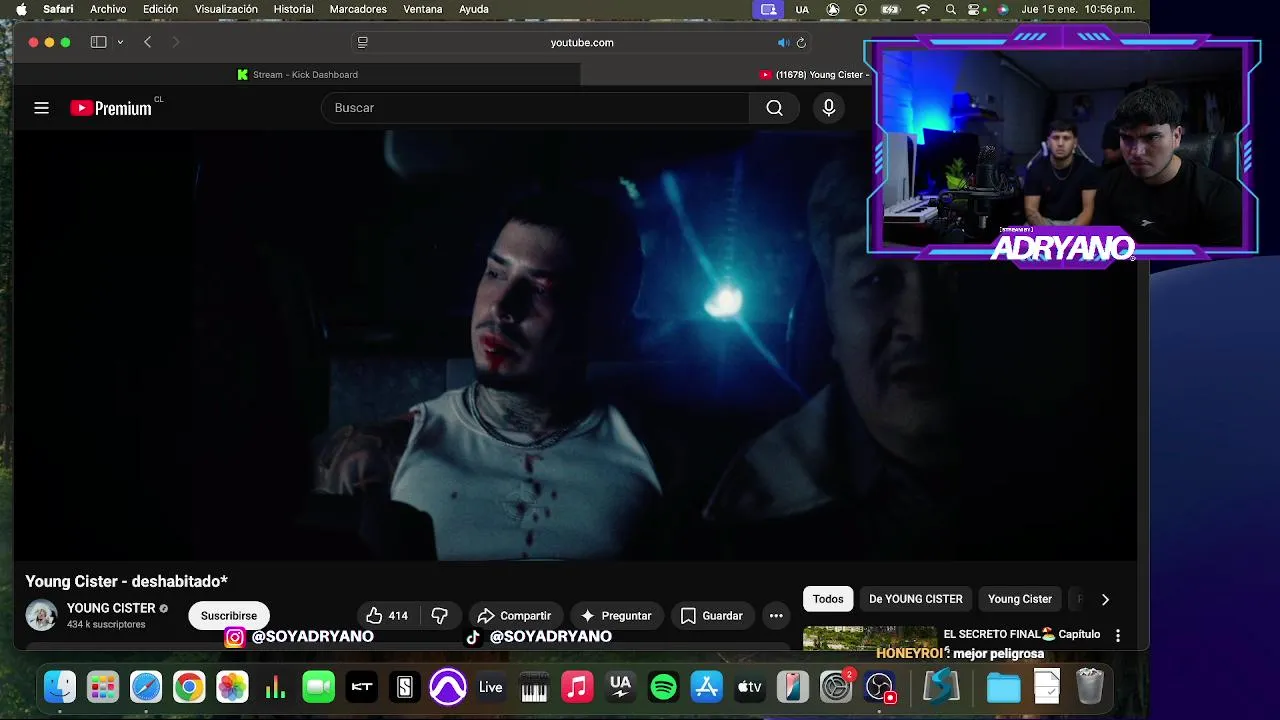The height and width of the screenshot is (720, 1280).
Task: Open options for EL SECRETO FINAL video
Action: click(1118, 635)
